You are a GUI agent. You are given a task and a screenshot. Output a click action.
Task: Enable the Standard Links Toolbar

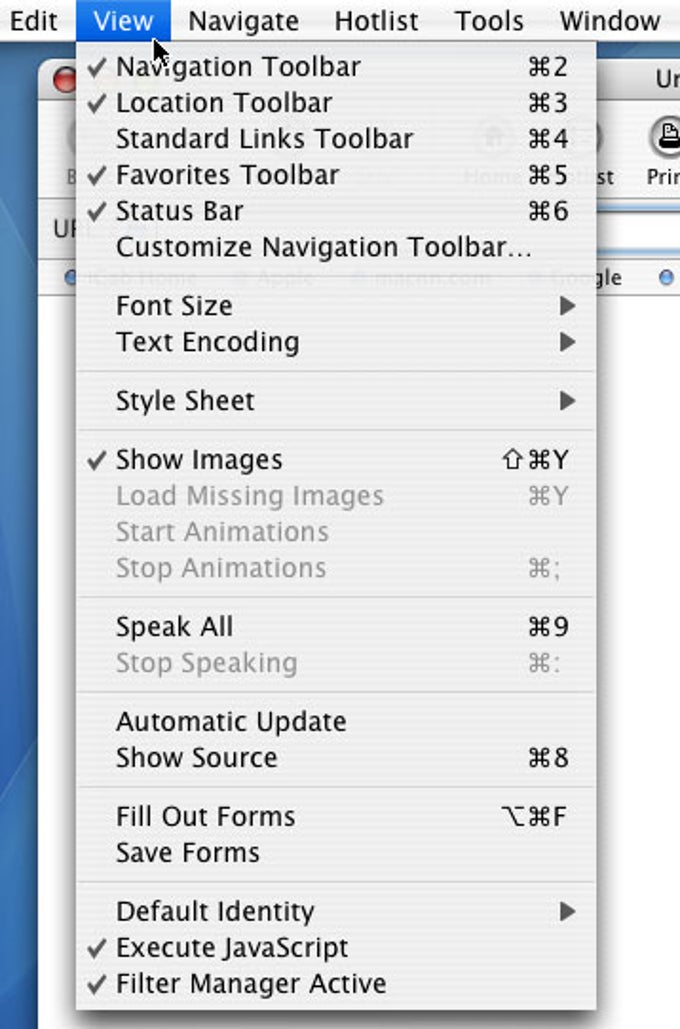336,139
